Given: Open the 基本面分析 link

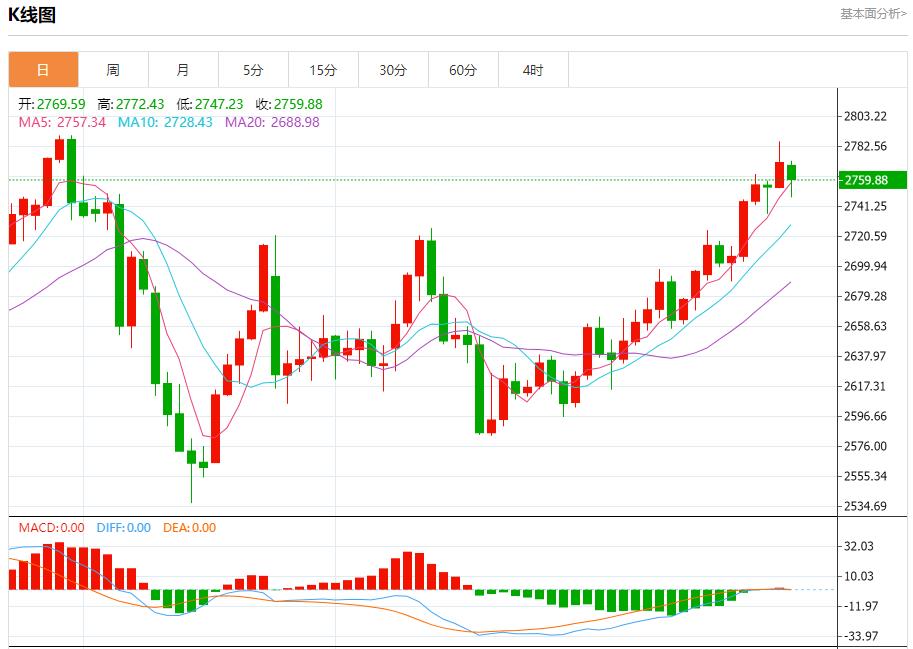Looking at the screenshot, I should pos(873,14).
